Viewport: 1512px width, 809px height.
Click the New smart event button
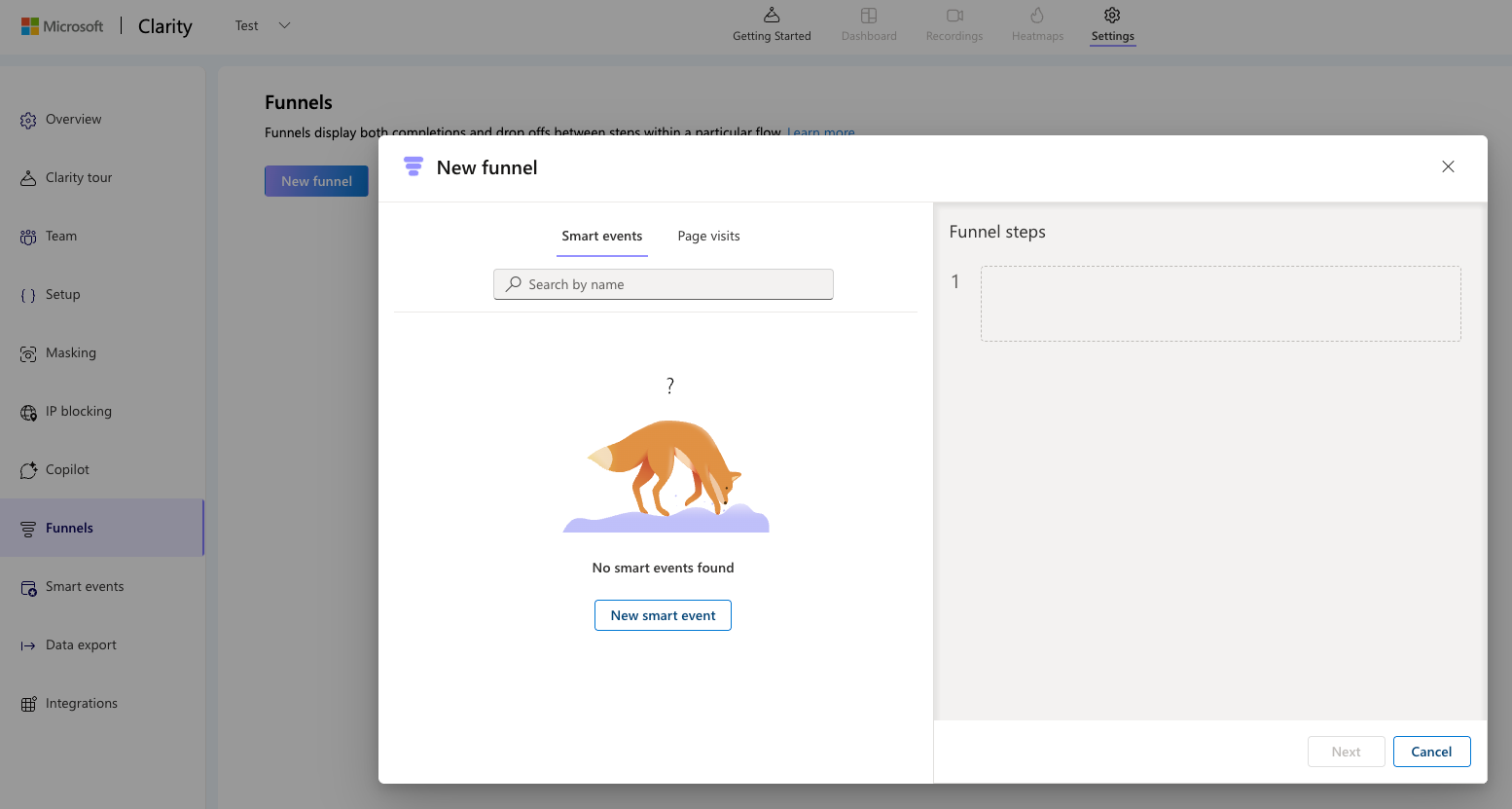tap(663, 615)
